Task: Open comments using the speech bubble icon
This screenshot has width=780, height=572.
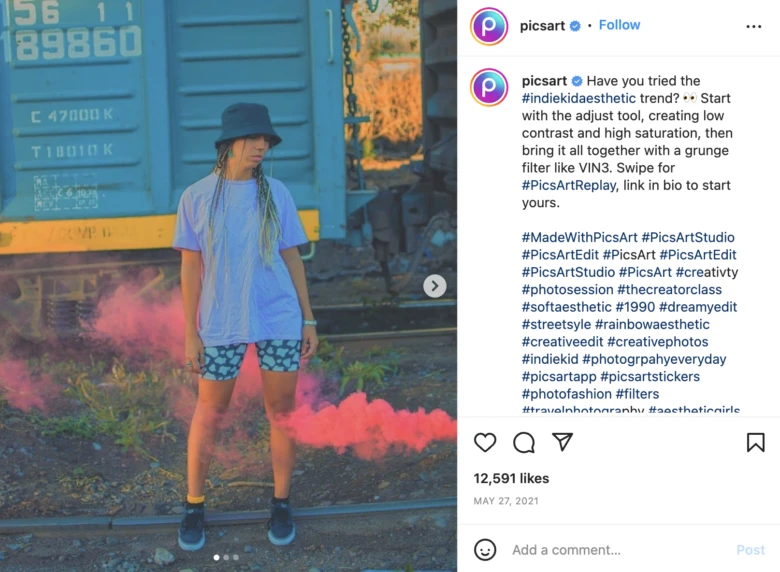Action: pos(524,442)
